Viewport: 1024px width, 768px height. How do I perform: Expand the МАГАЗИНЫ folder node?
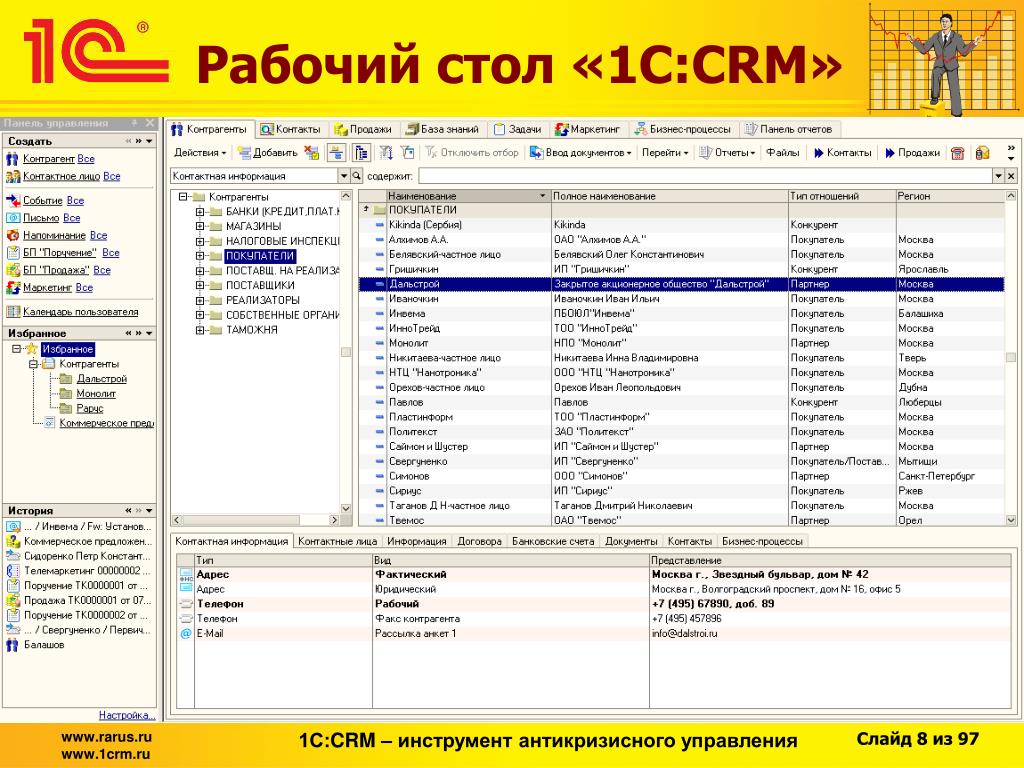pyautogui.click(x=200, y=227)
